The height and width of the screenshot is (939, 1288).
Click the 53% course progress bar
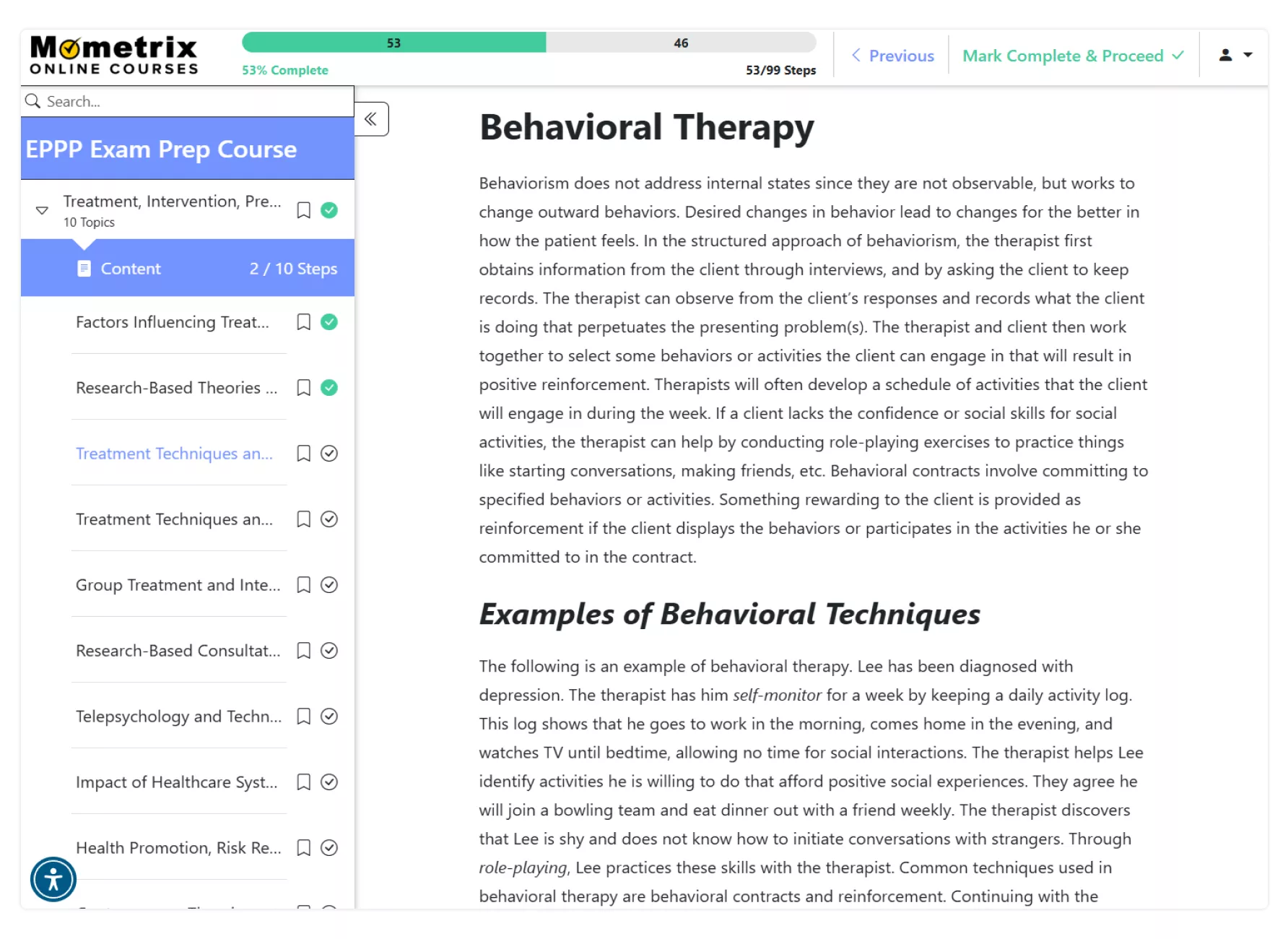[x=528, y=43]
